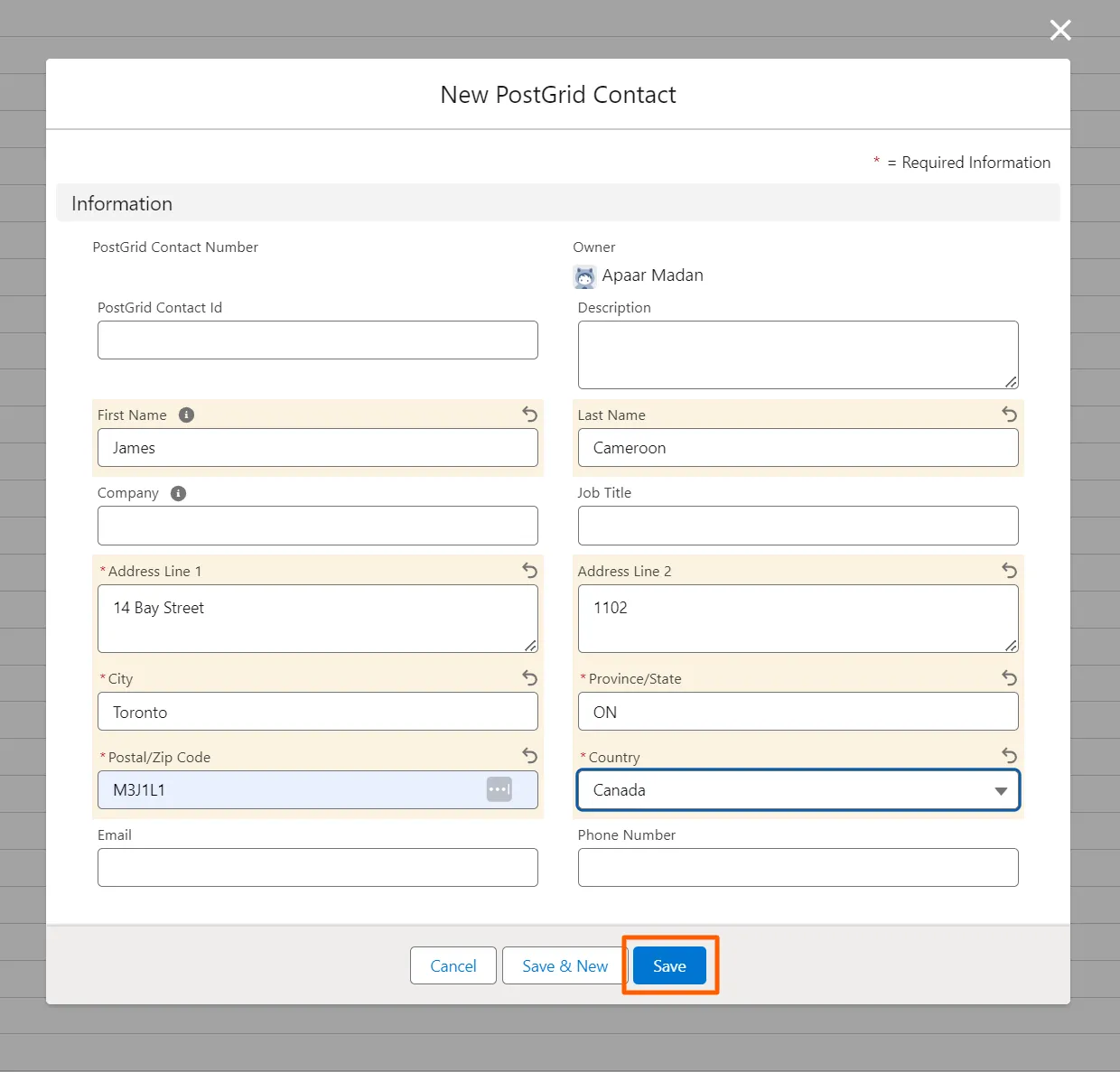Viewport: 1120px width, 1072px height.
Task: Revert the Address Line 1 edit
Action: click(x=529, y=571)
